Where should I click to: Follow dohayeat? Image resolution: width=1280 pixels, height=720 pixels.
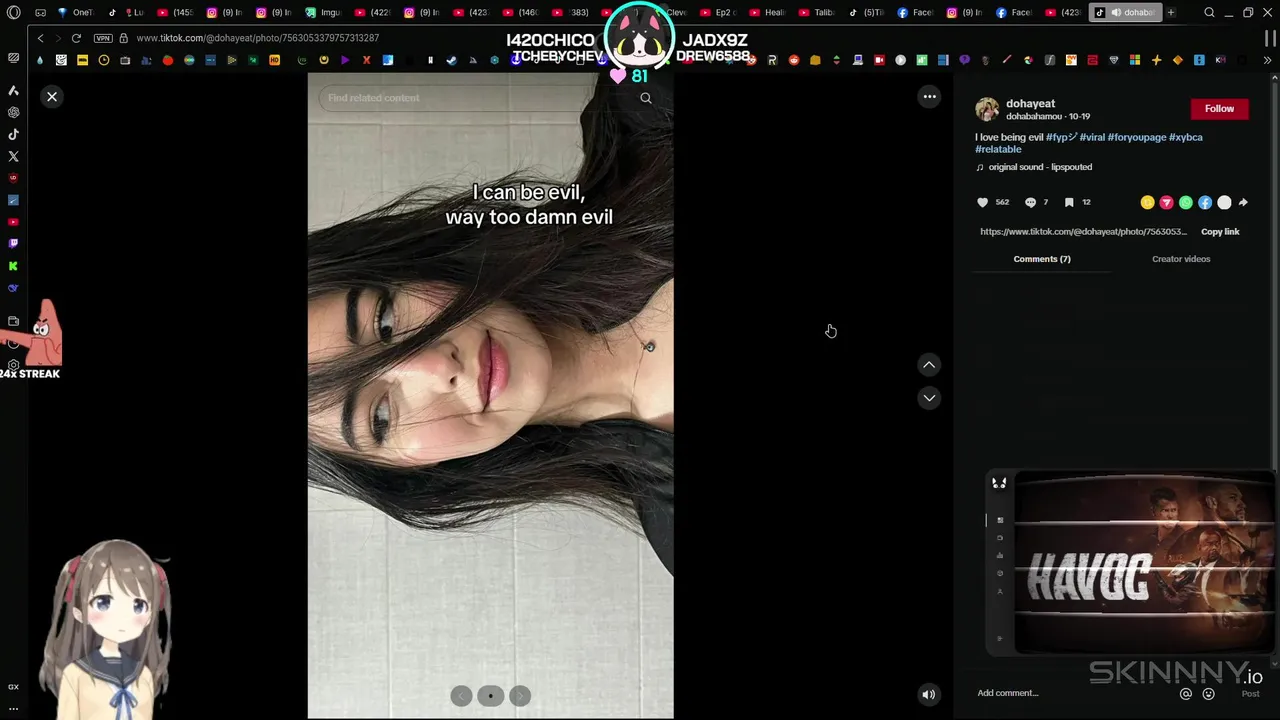pyautogui.click(x=1219, y=109)
